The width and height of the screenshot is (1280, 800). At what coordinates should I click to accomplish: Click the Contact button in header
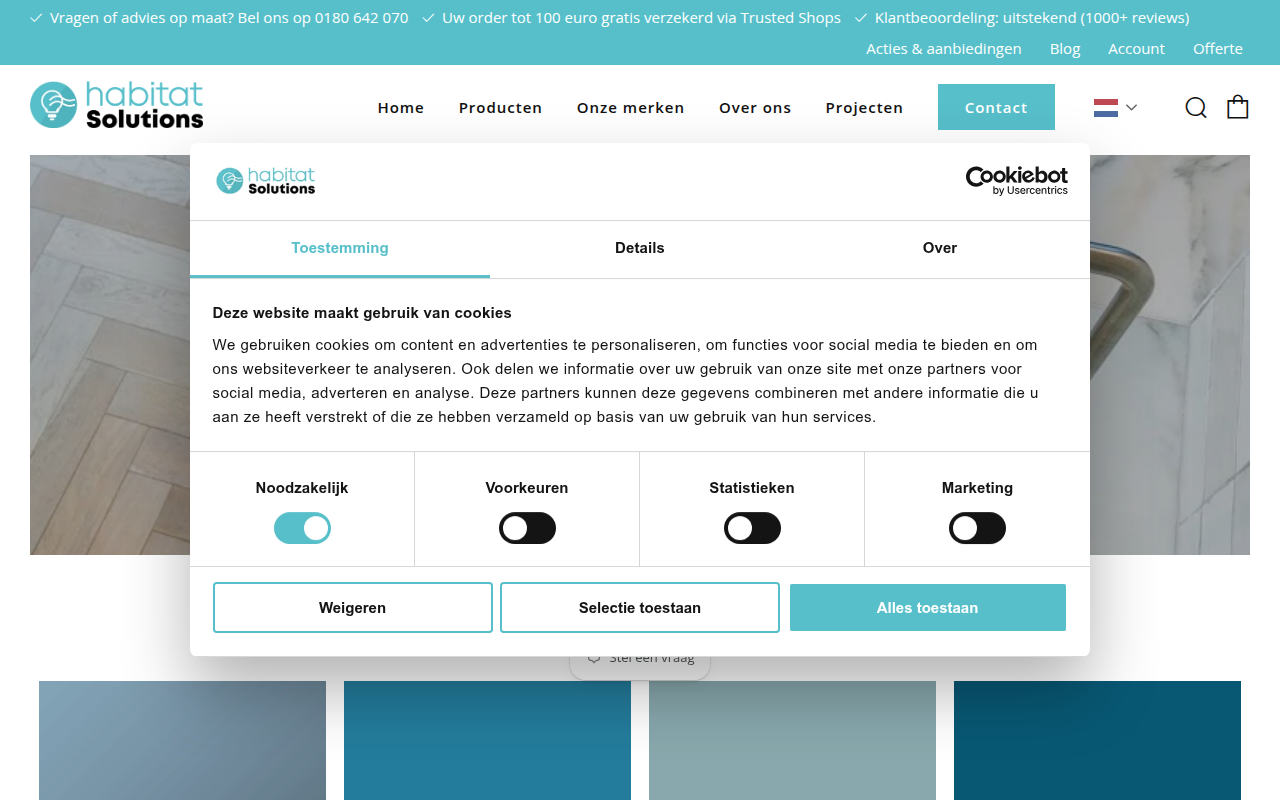pyautogui.click(x=996, y=107)
